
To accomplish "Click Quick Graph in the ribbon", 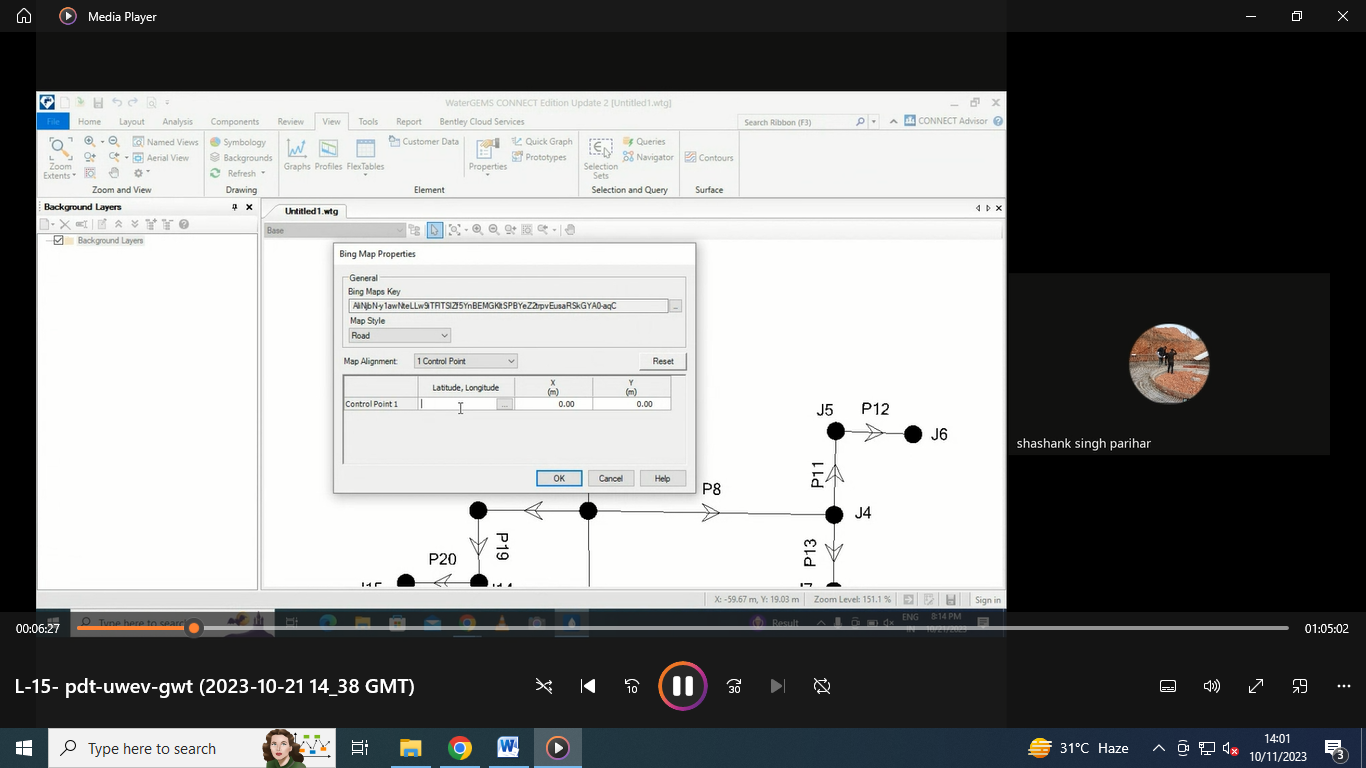I will click(x=542, y=142).
